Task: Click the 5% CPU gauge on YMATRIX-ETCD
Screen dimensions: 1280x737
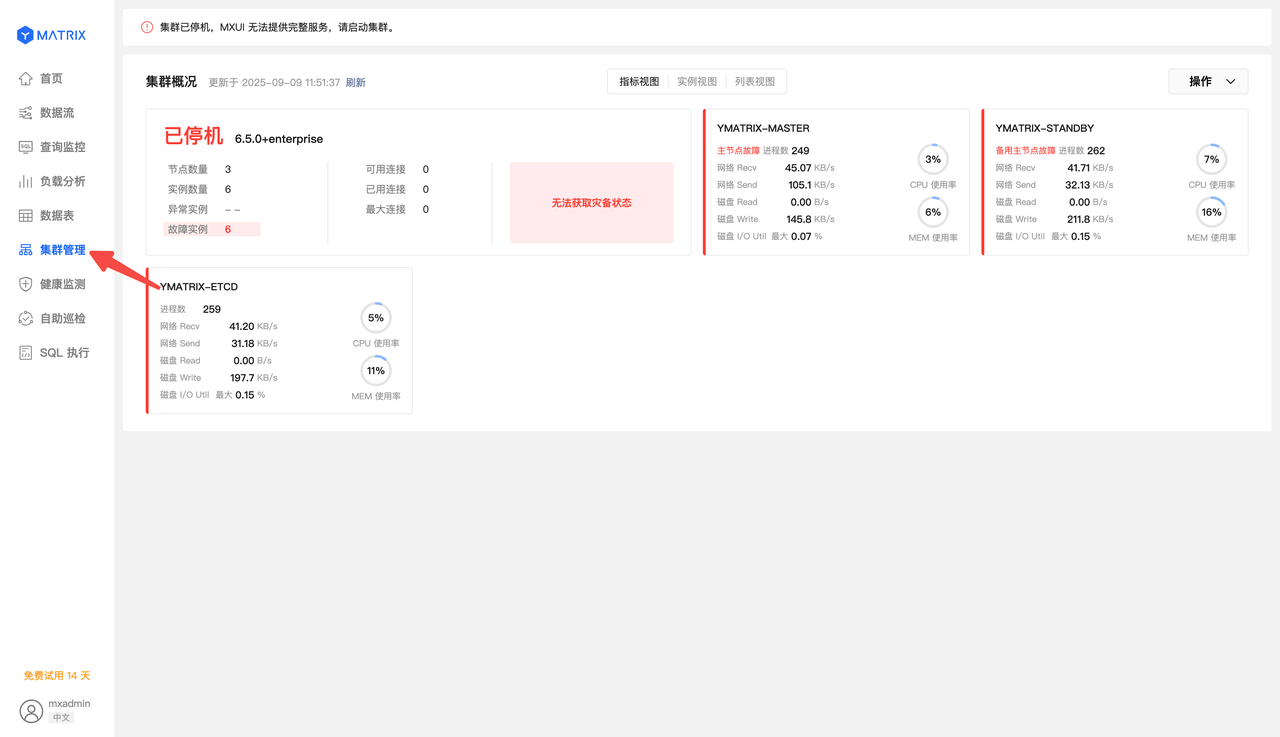Action: click(x=376, y=318)
